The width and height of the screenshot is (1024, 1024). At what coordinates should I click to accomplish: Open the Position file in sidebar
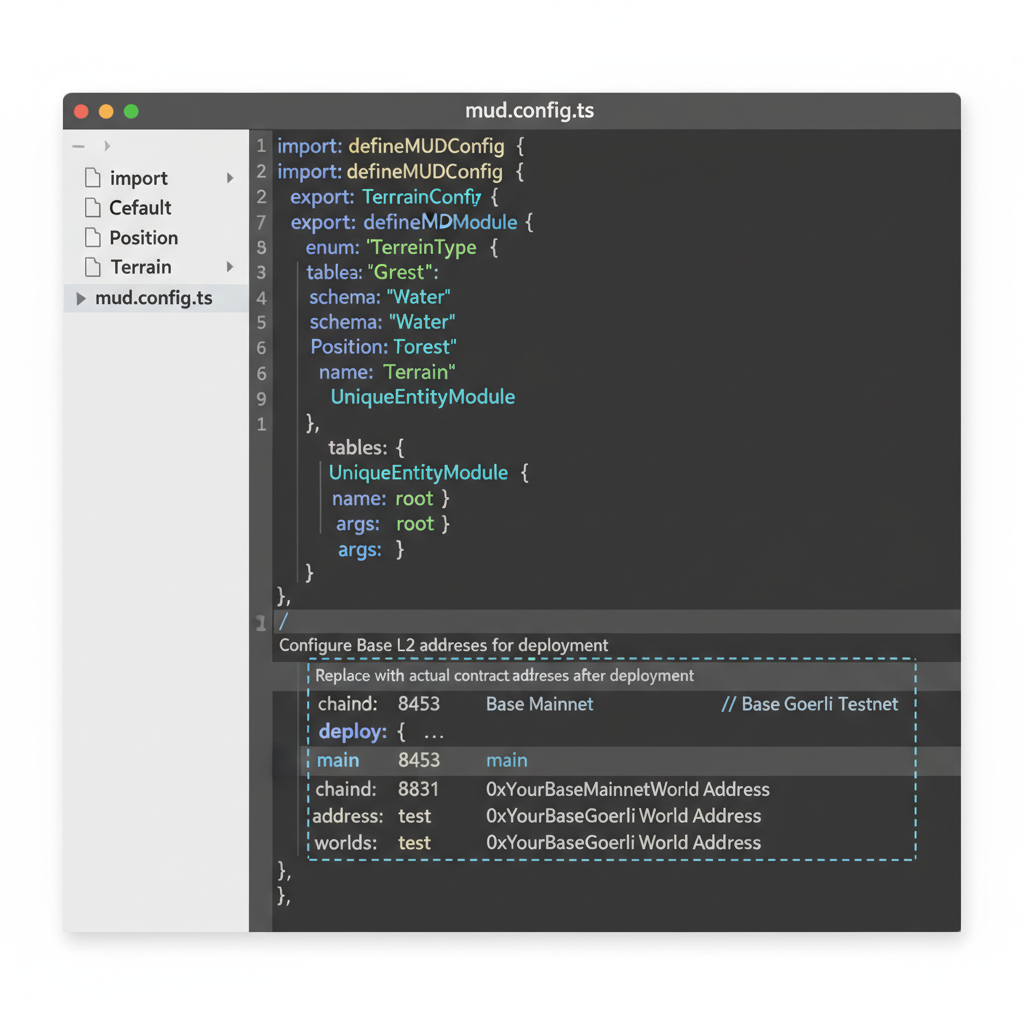pos(144,238)
